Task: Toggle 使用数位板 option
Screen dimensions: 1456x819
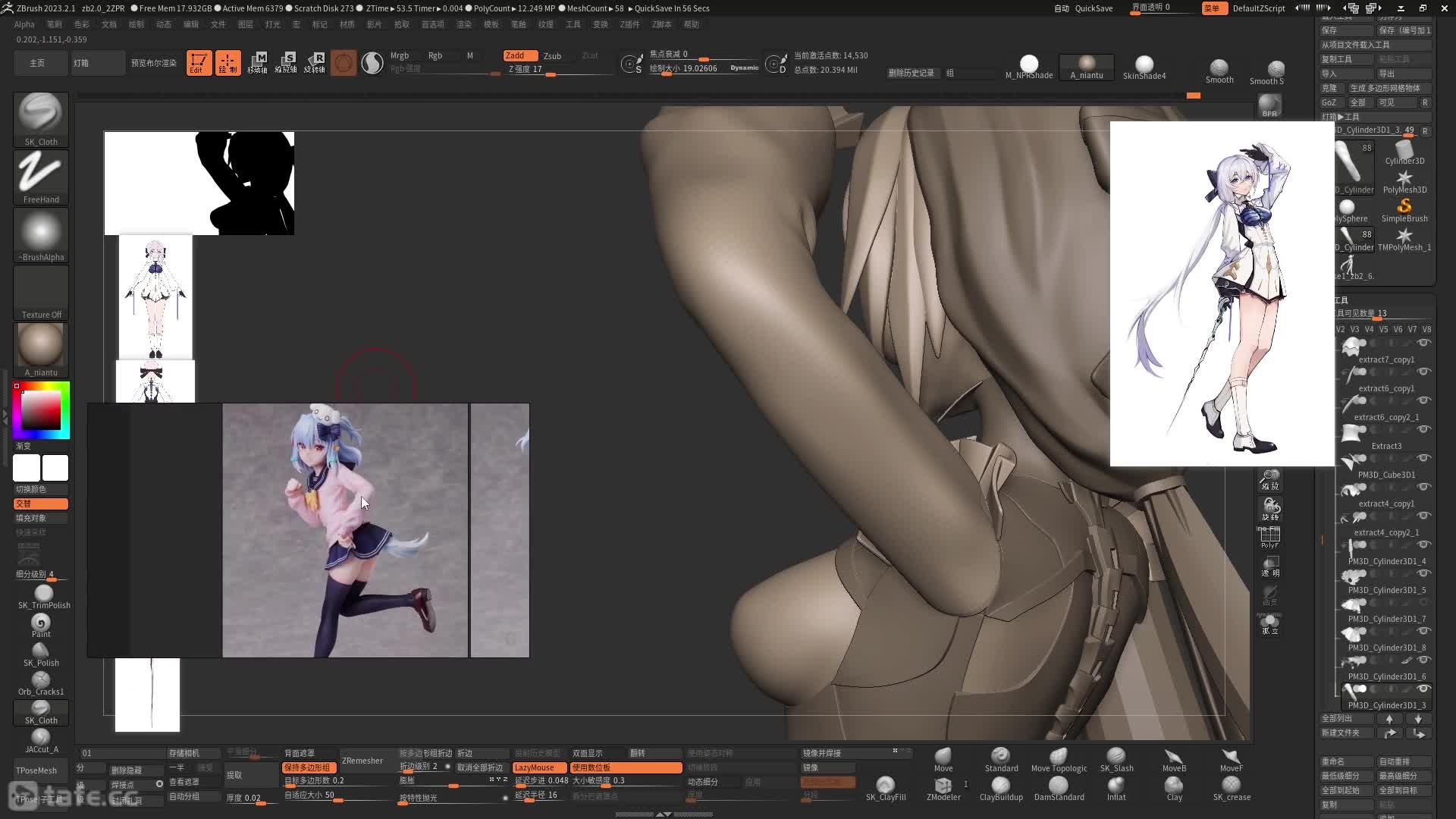Action: 626,767
